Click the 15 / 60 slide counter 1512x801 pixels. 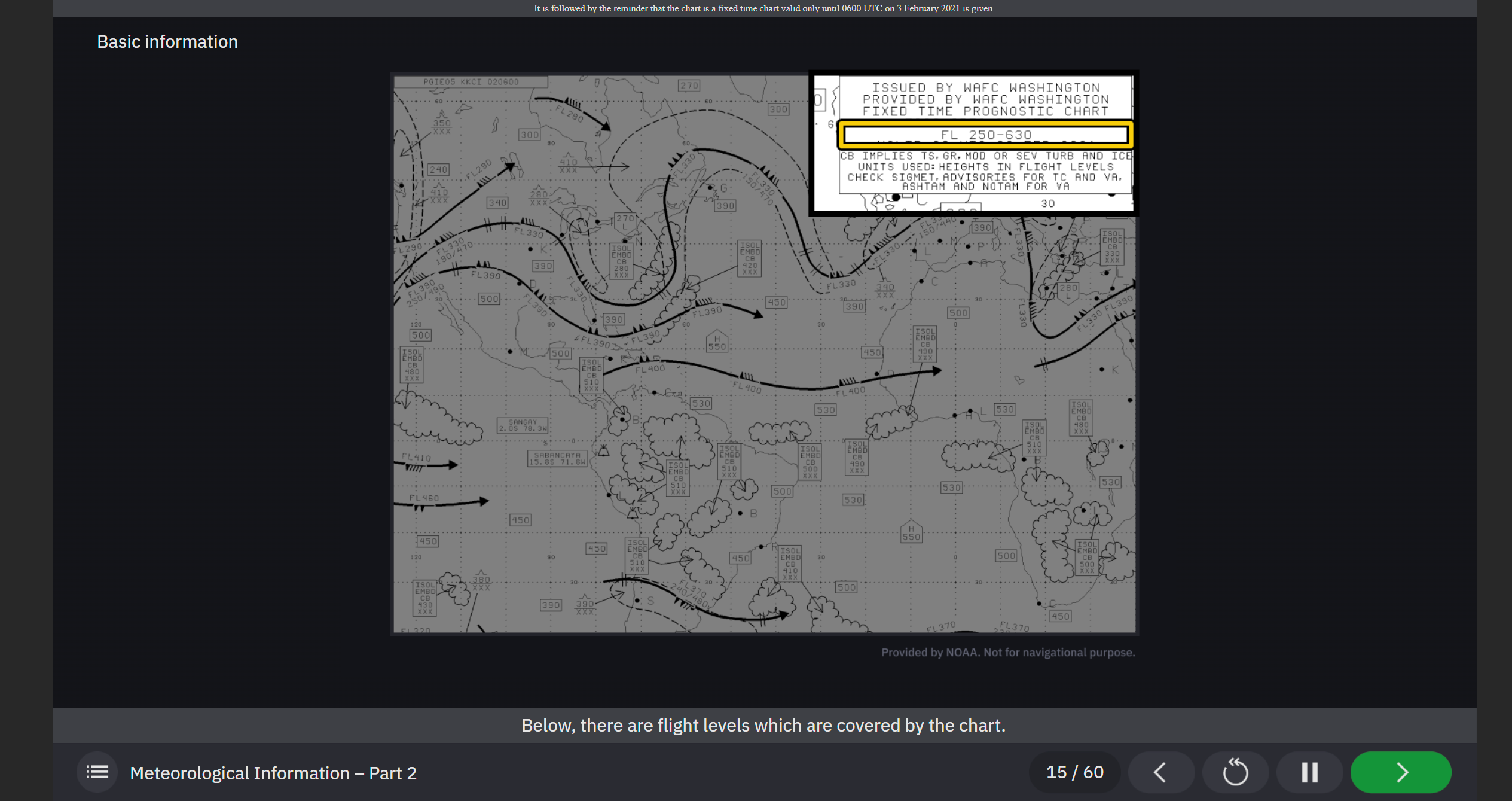point(1074,772)
